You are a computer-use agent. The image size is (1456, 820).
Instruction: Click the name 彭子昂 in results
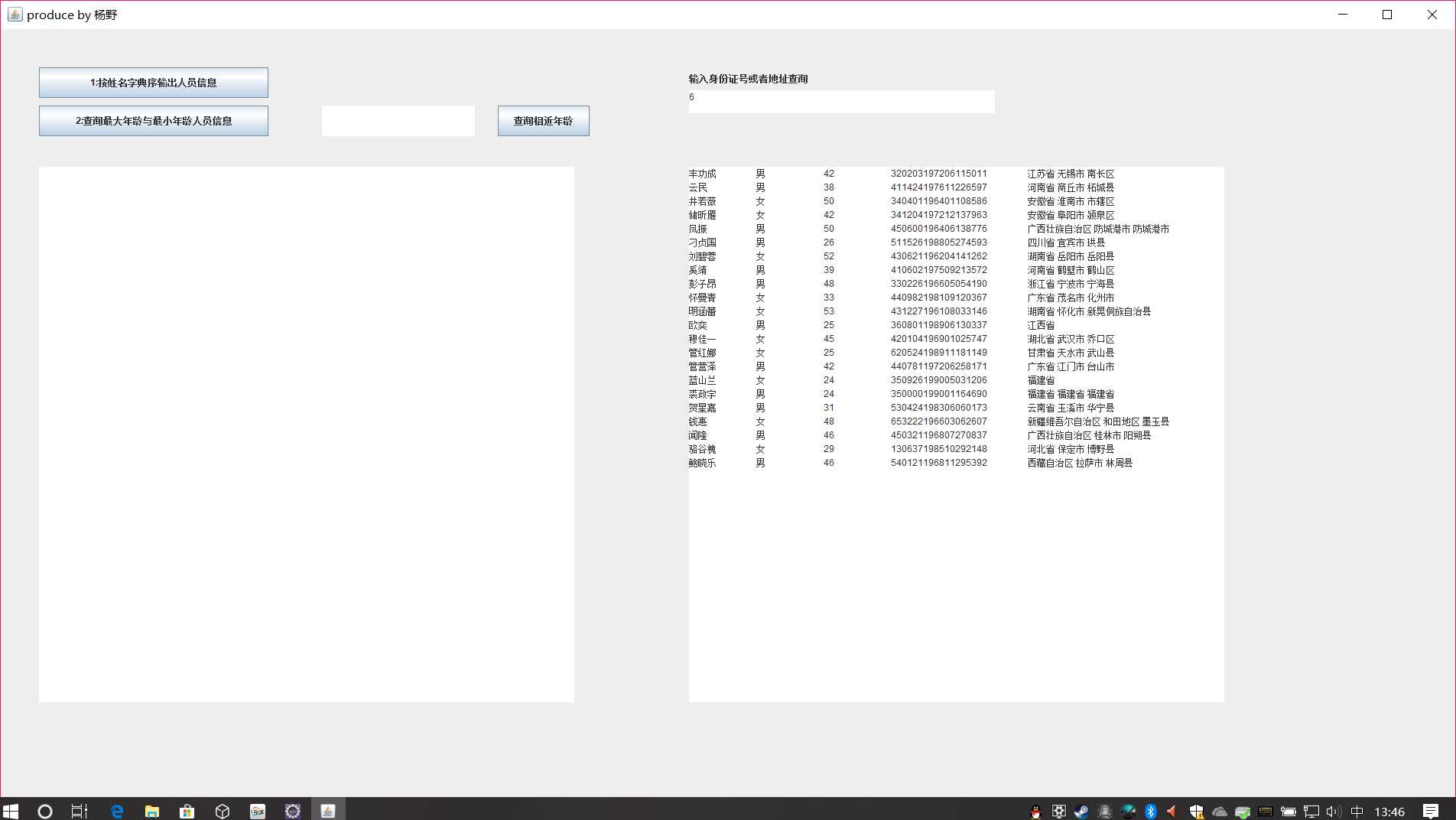[x=702, y=284]
